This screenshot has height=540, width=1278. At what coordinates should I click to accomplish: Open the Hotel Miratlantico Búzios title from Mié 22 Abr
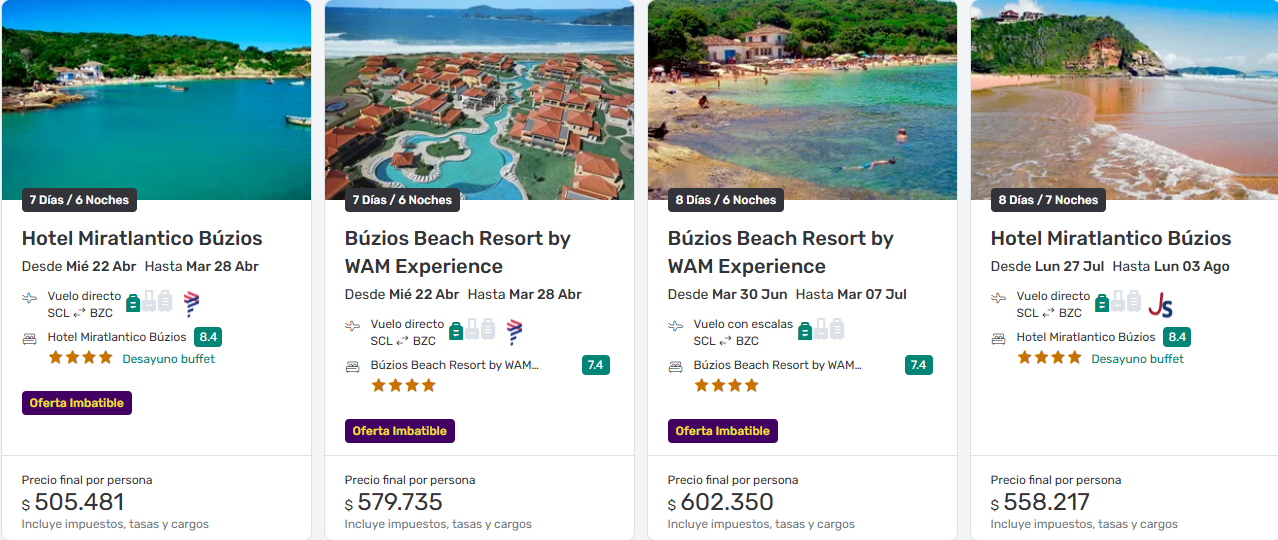142,238
